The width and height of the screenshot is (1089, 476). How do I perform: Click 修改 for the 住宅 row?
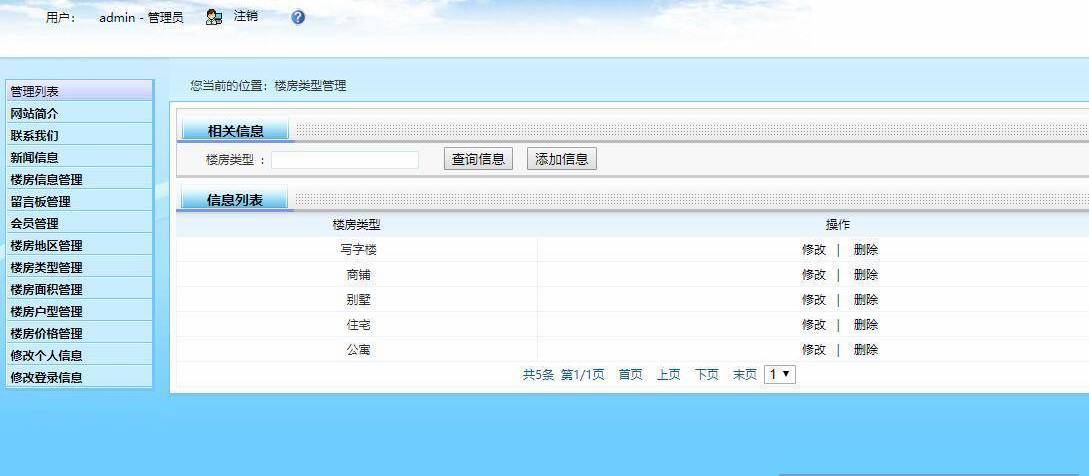pos(814,325)
